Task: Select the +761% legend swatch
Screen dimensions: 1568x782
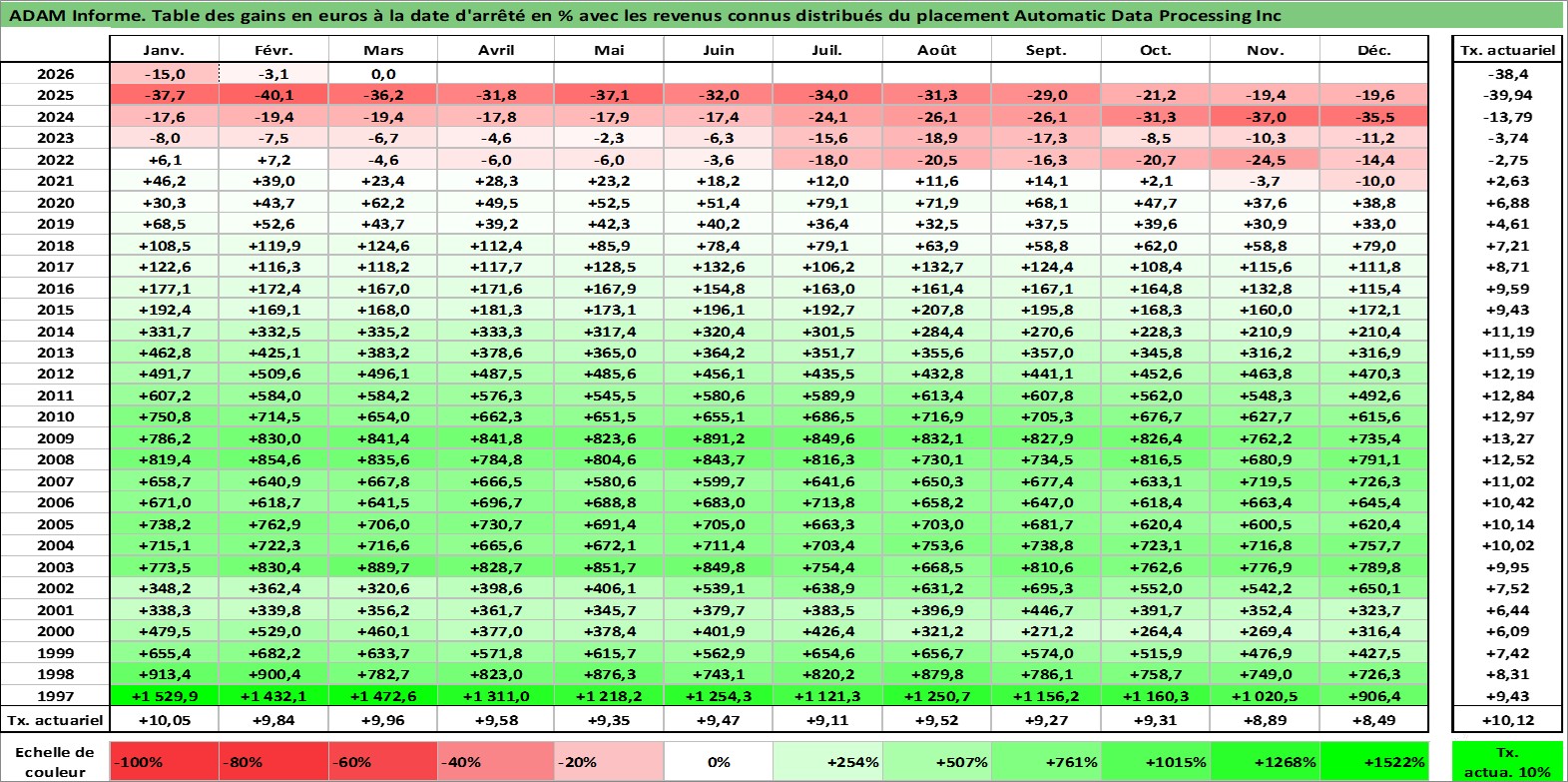Action: (x=1046, y=761)
